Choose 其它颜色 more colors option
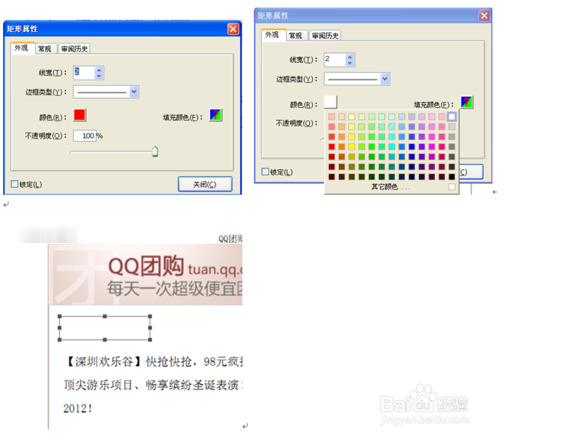Screen dimensions: 567x448 point(385,187)
